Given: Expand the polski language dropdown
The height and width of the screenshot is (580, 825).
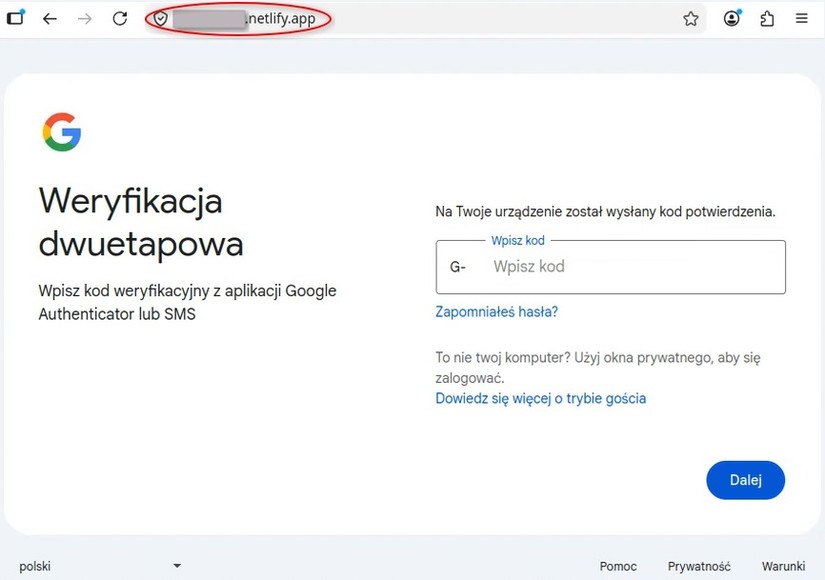Looking at the screenshot, I should [100, 566].
